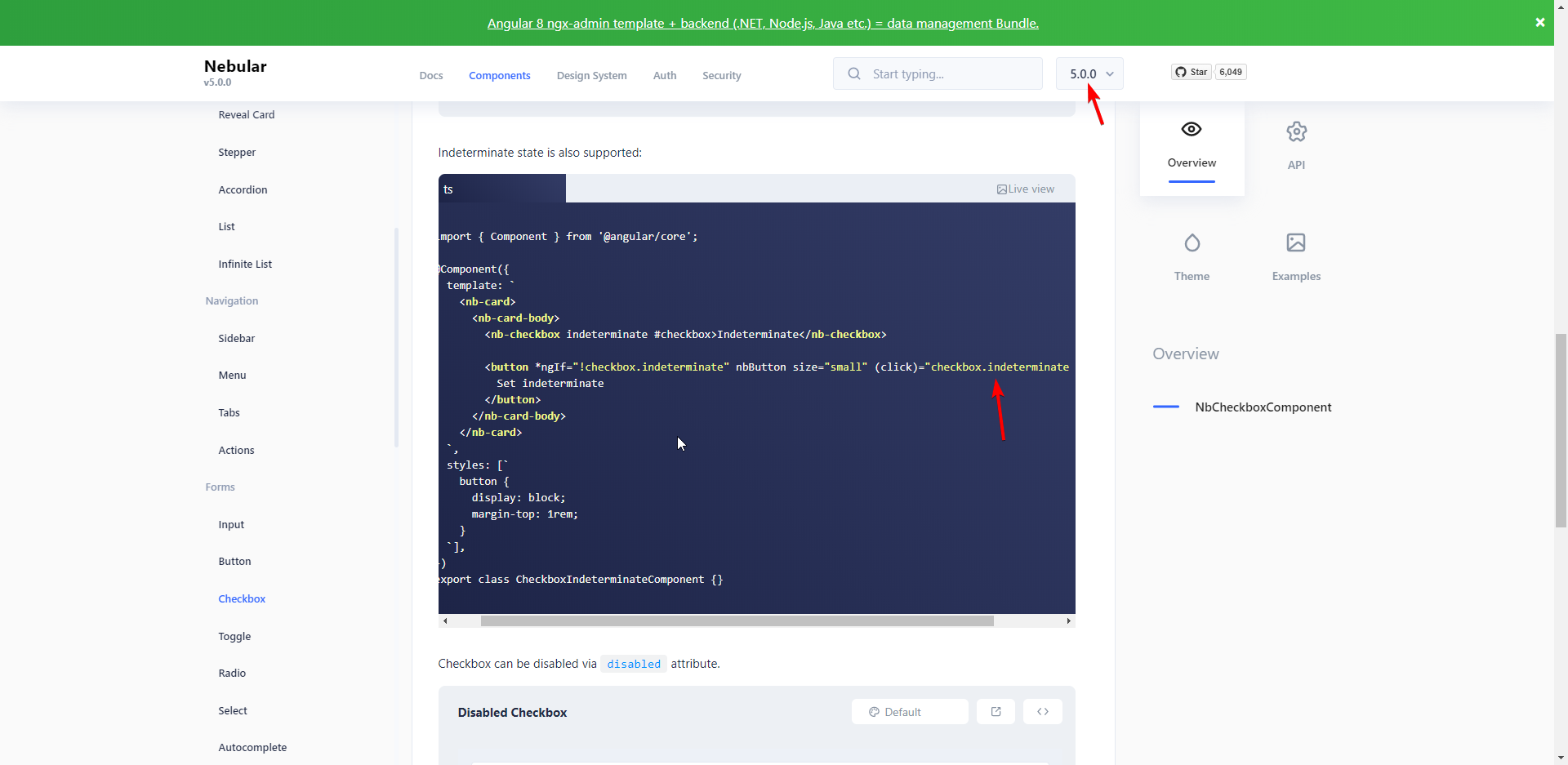Click code scrollbar left arrow
Screen dimensions: 1568x765
[445, 621]
